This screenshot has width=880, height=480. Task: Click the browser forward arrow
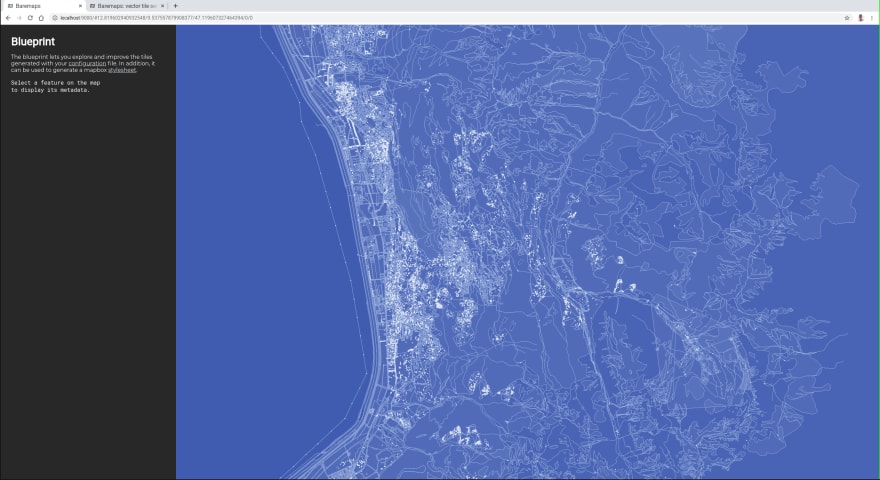tap(19, 18)
